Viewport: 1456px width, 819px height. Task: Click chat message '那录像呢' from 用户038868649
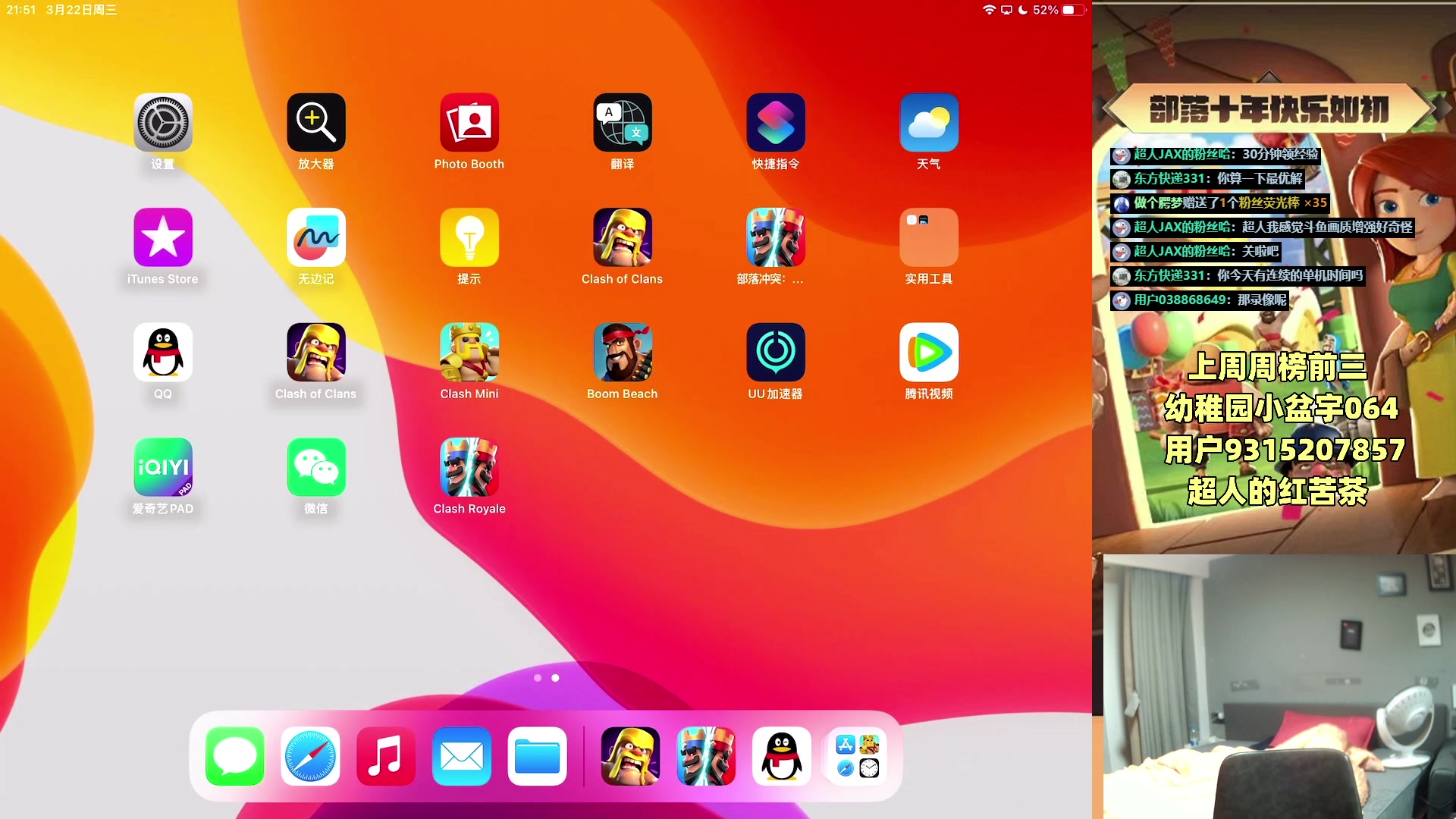pos(1262,300)
